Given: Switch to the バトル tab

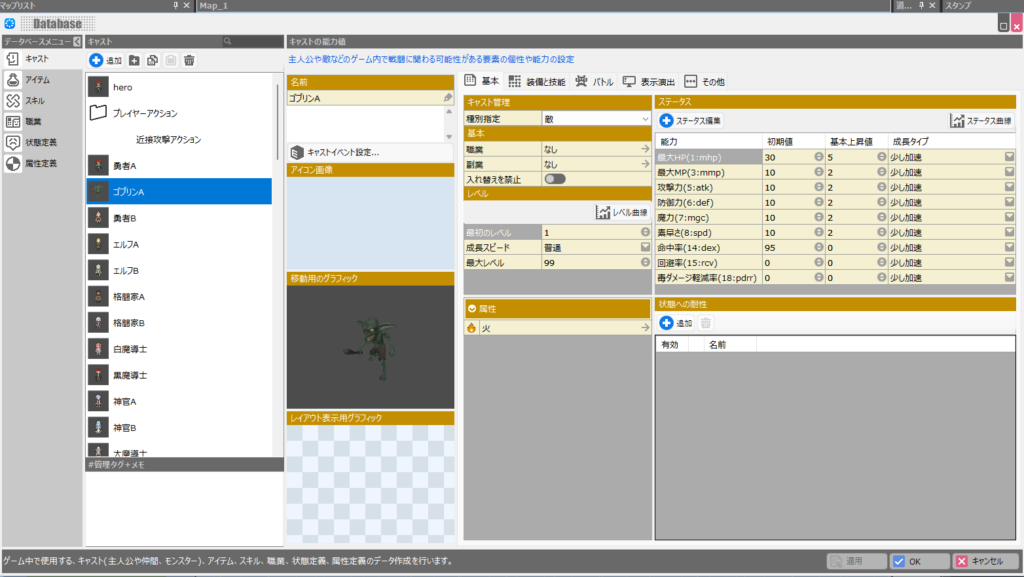Looking at the screenshot, I should [595, 82].
